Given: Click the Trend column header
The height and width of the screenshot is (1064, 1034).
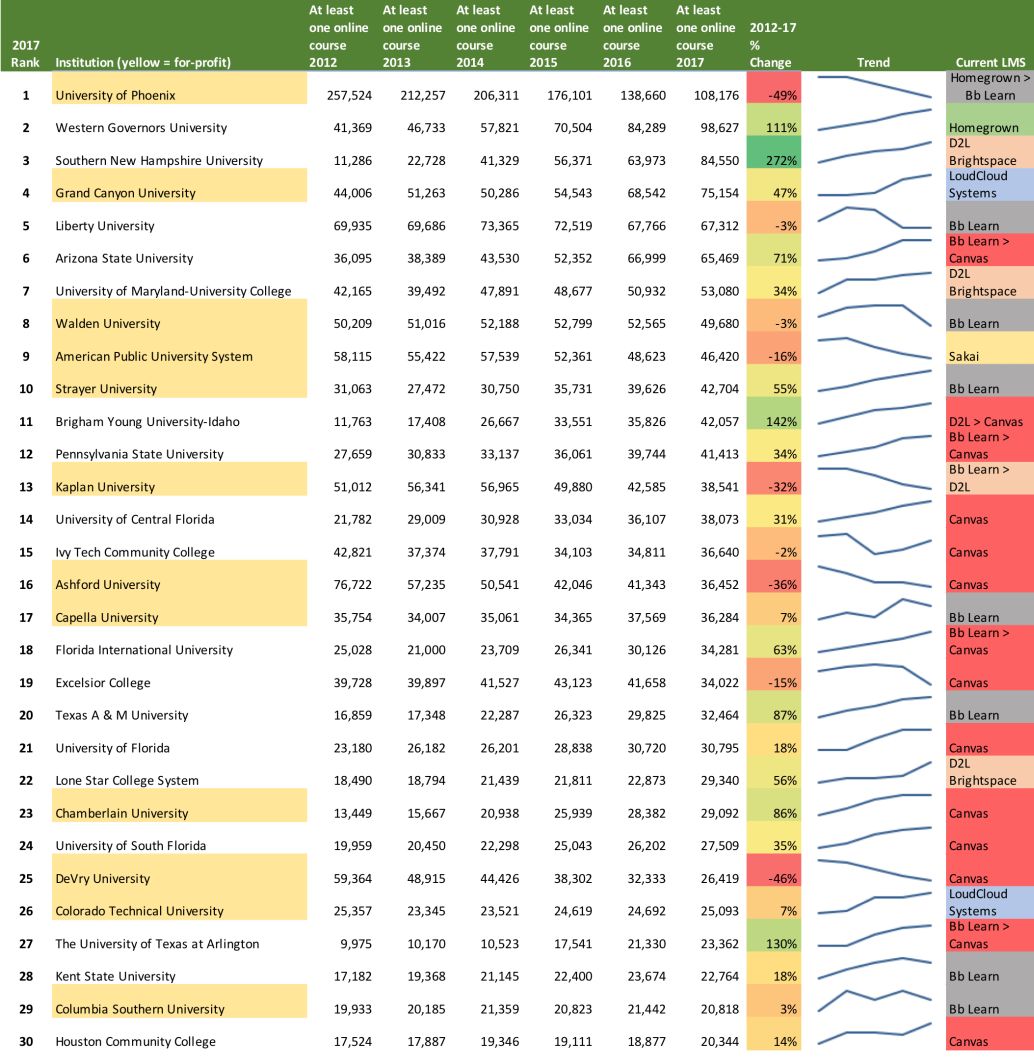Looking at the screenshot, I should tap(873, 62).
